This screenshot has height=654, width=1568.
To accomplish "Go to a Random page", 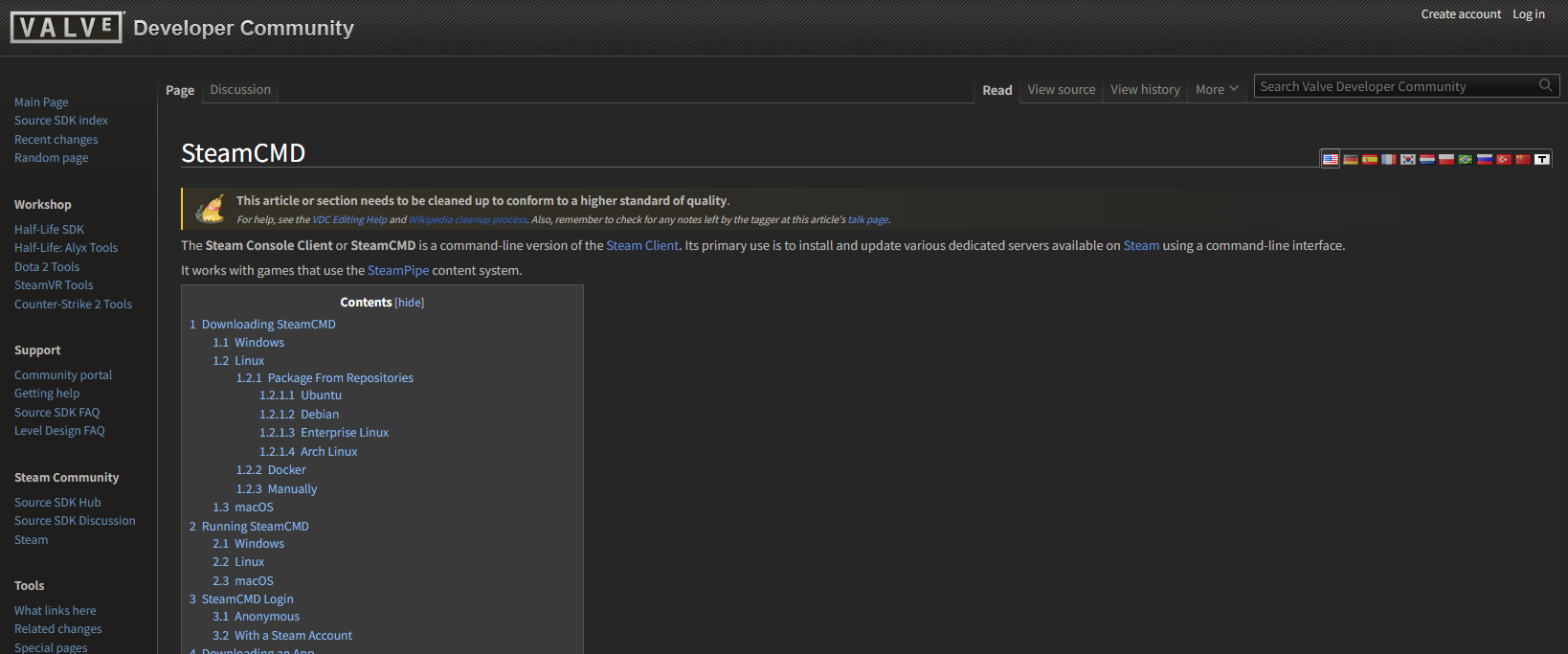I will pyautogui.click(x=51, y=158).
